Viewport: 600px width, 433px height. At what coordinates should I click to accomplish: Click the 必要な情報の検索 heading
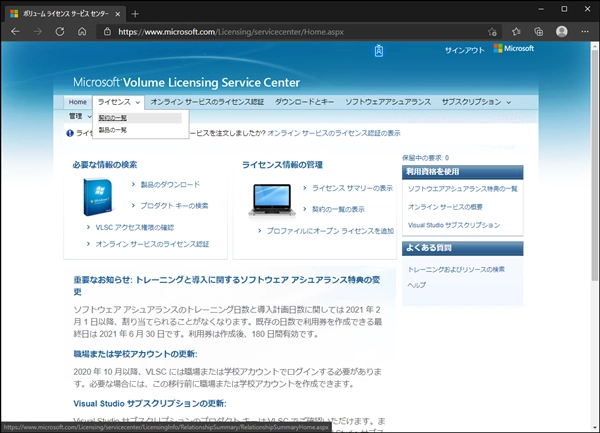tap(105, 165)
